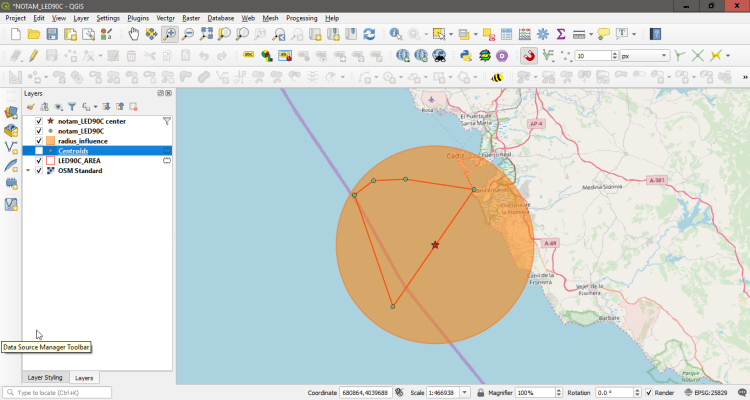Viewport: 750px width, 400px height.
Task: Toggle editing with the pencil icon
Action: 33,56
